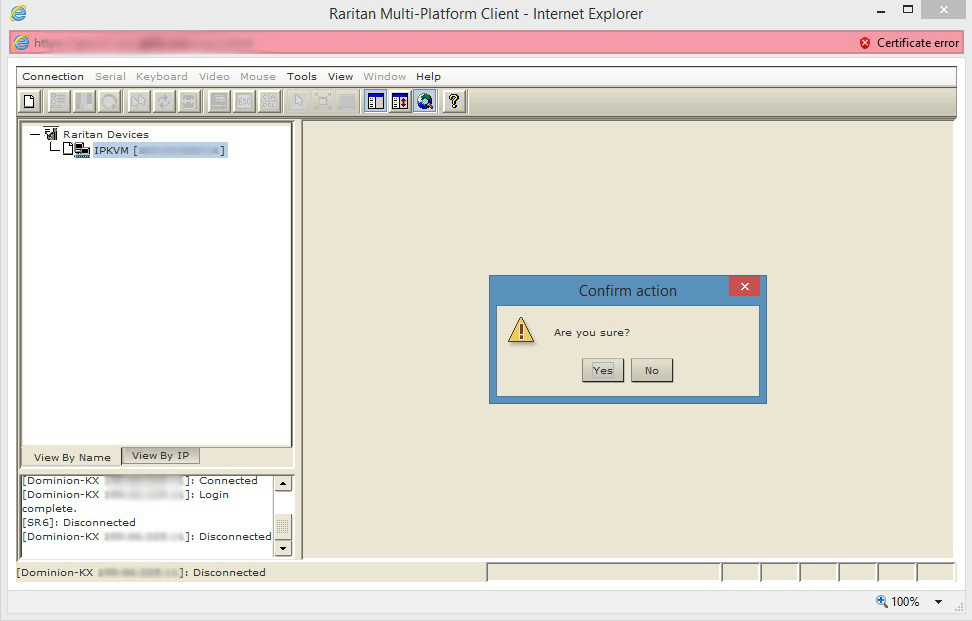Maximize the Internet Explorer window

point(908,10)
